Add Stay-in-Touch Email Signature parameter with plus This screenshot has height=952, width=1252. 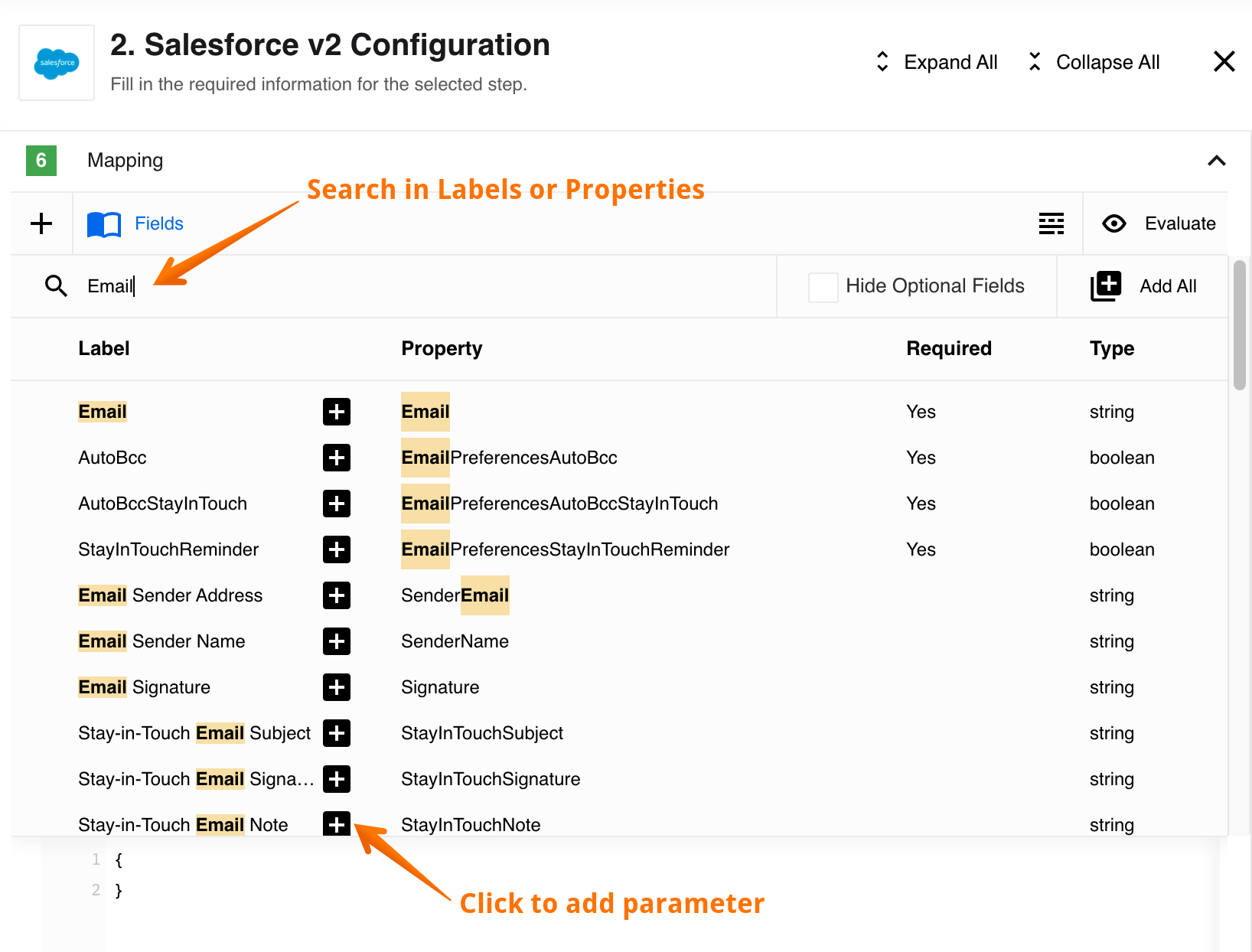(x=337, y=779)
